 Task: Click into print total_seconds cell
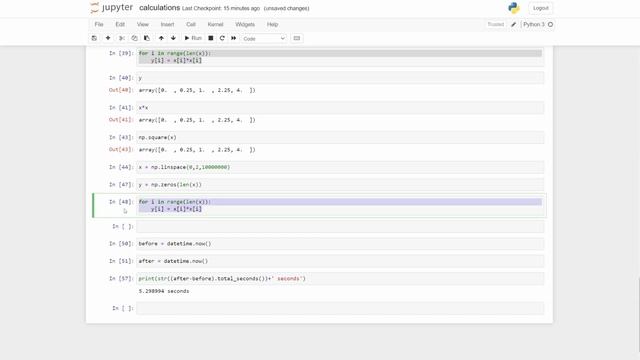(x=340, y=278)
